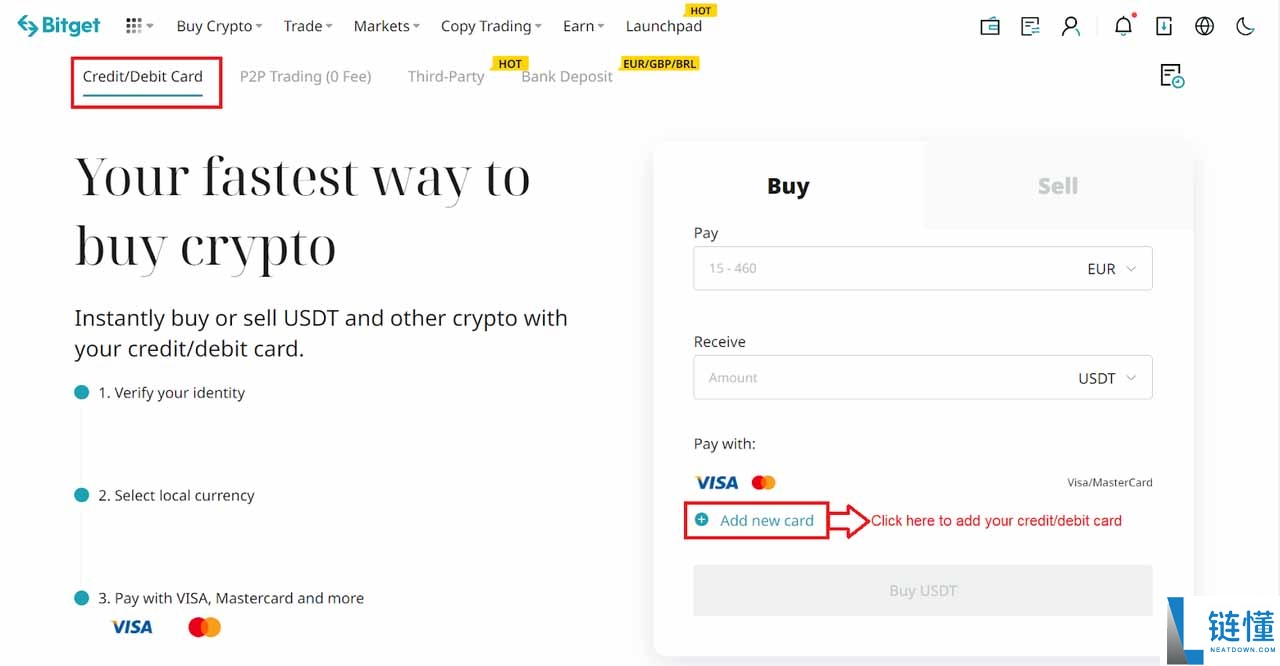Toggle dark mode moon icon

(x=1245, y=27)
